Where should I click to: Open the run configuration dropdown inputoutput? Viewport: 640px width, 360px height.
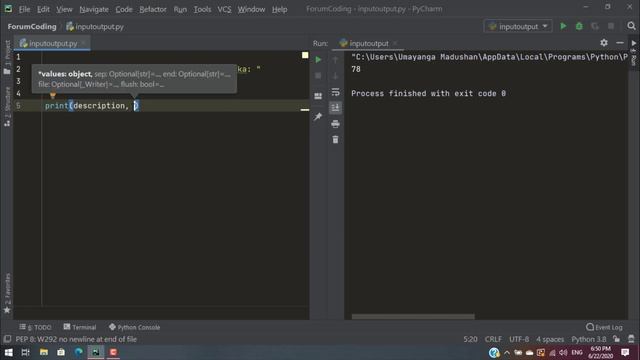pyautogui.click(x=518, y=26)
